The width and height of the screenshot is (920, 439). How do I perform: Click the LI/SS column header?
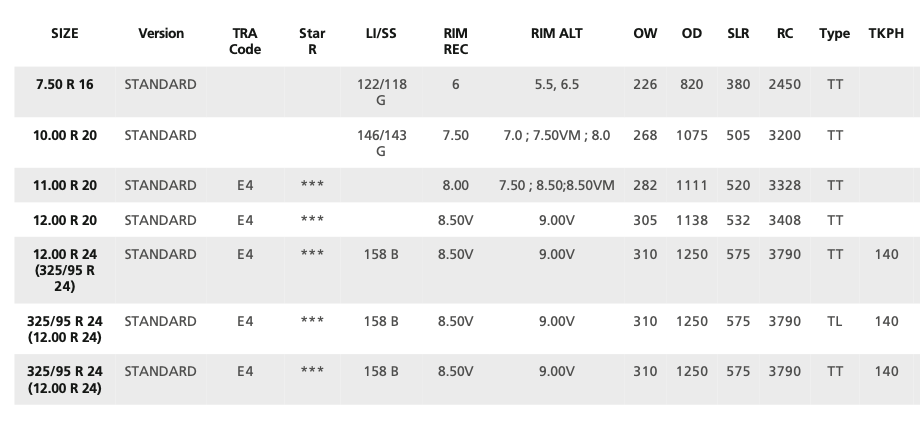(381, 33)
